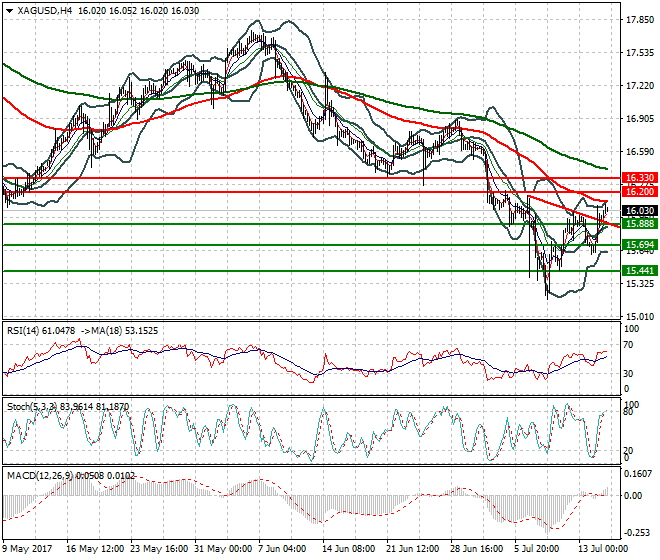Image resolution: width=660 pixels, height=560 pixels.
Task: Click the 5 Jul 20:00 date label
Action: click(x=538, y=549)
